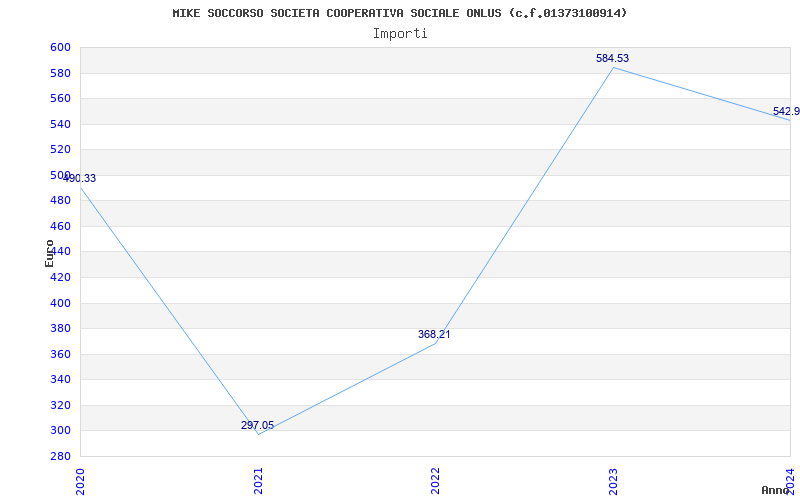Click the 580 y-axis tick label
Screen dimensions: 800x500
click(60, 73)
